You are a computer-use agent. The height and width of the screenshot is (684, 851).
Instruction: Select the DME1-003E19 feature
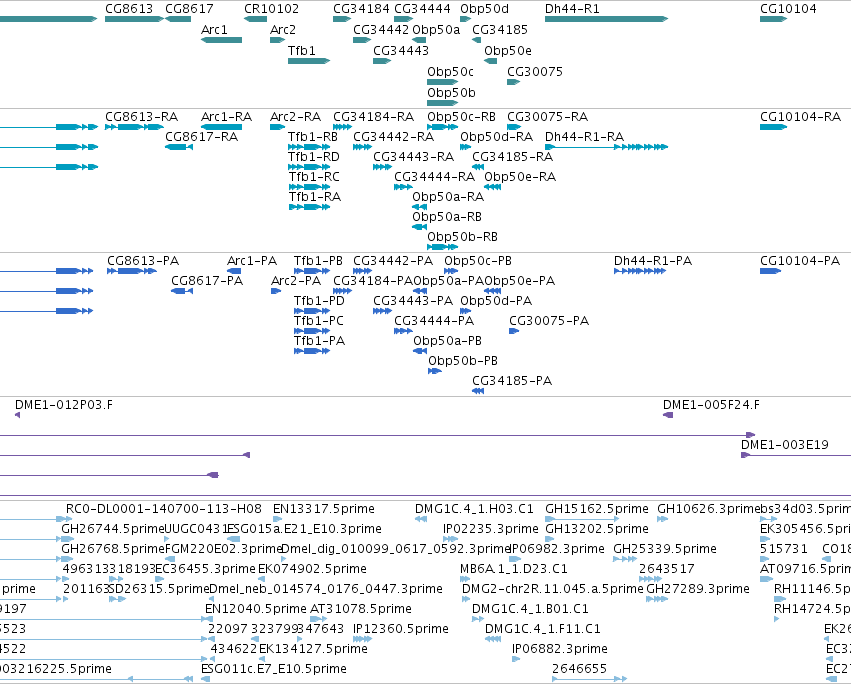click(x=796, y=455)
